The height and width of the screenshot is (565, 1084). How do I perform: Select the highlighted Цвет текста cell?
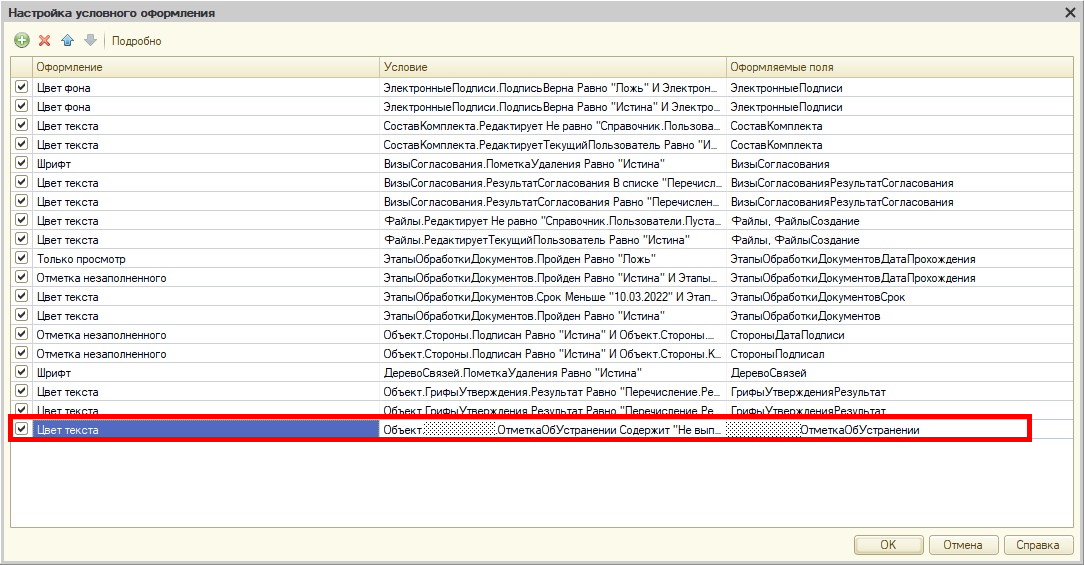point(205,429)
